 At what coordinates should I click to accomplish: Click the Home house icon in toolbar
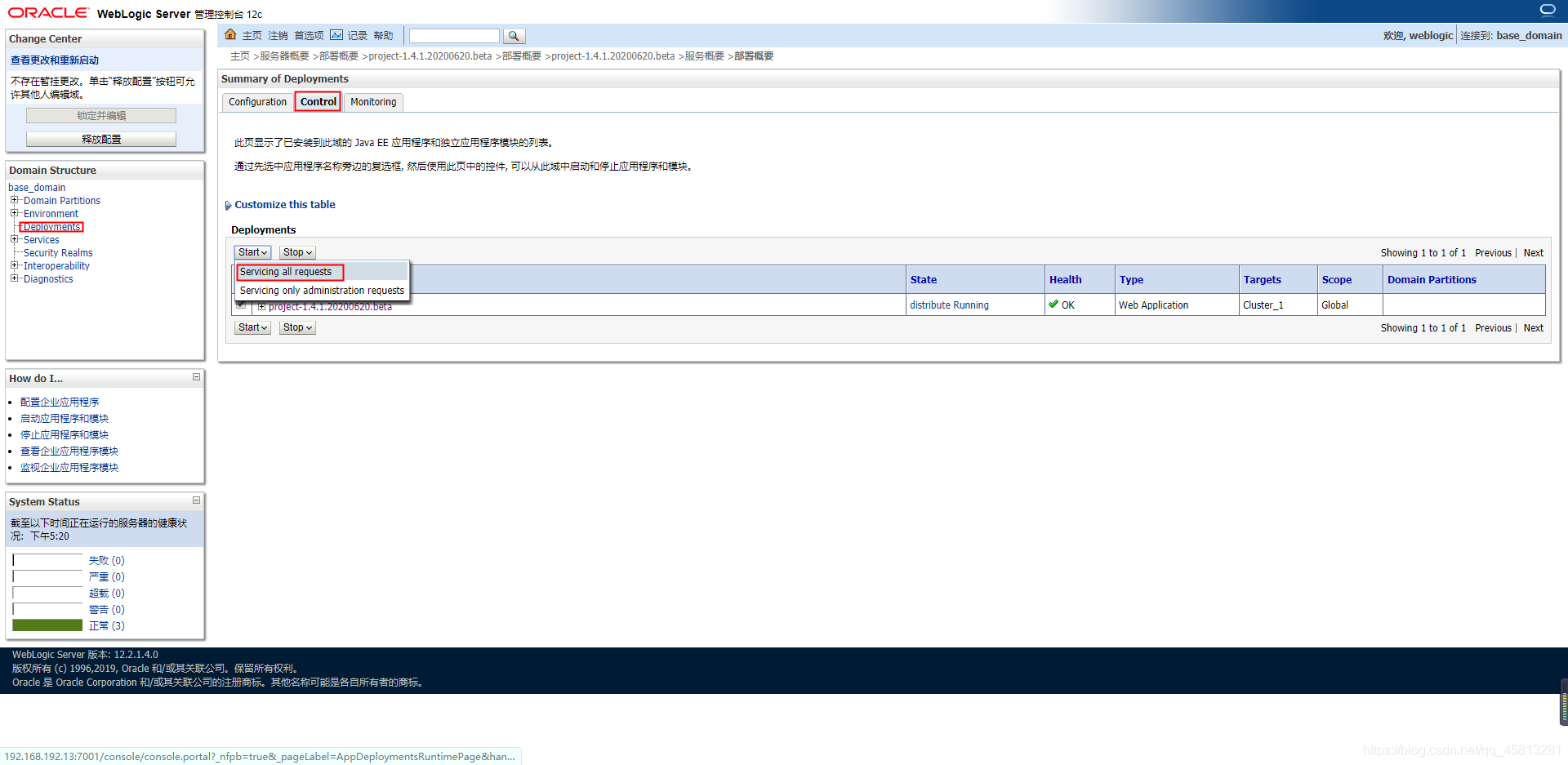coord(230,35)
